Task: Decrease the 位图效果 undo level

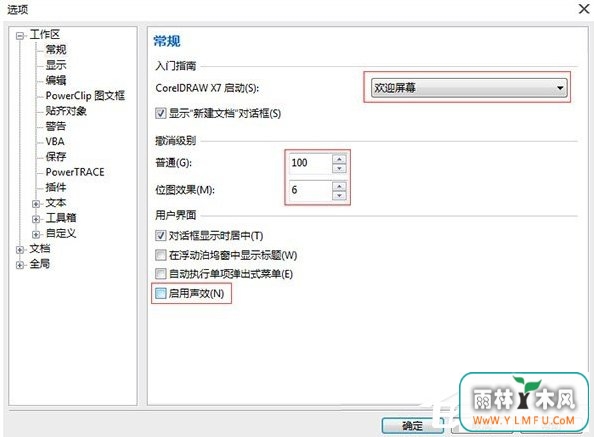Action: (x=339, y=195)
